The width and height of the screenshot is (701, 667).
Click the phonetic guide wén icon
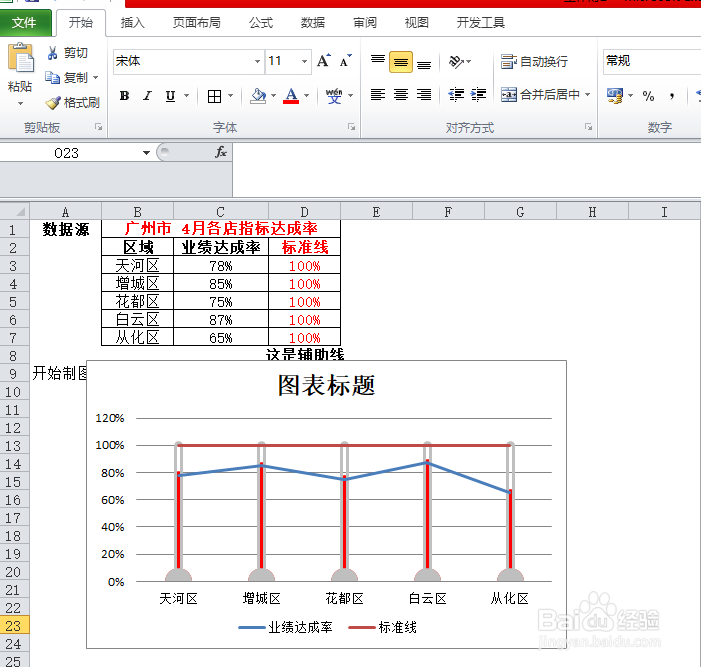(x=334, y=96)
